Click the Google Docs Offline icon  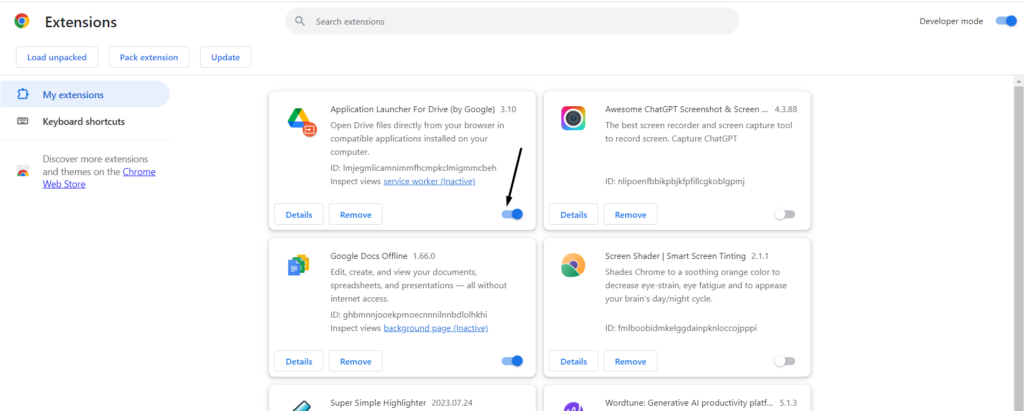[x=299, y=265]
